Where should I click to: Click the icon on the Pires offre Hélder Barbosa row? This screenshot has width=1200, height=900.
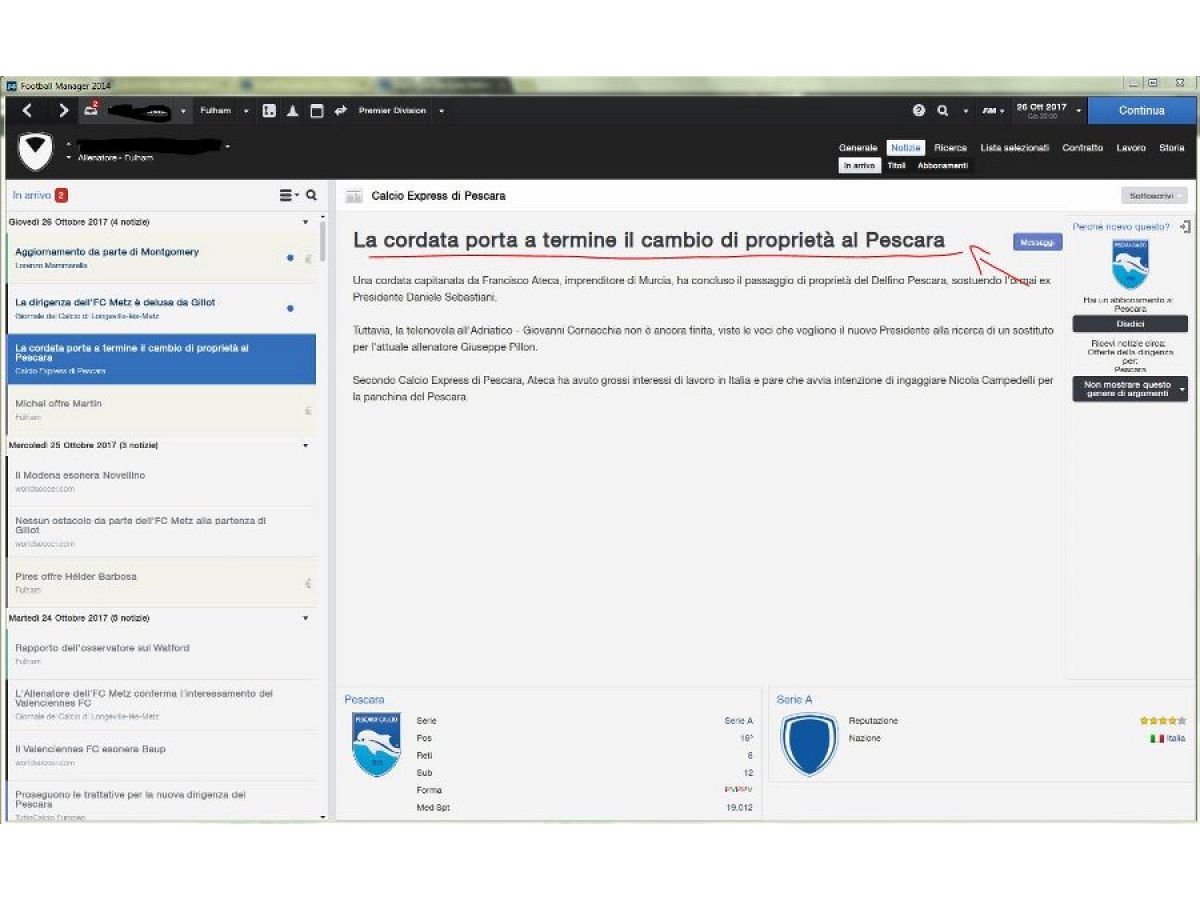click(308, 583)
